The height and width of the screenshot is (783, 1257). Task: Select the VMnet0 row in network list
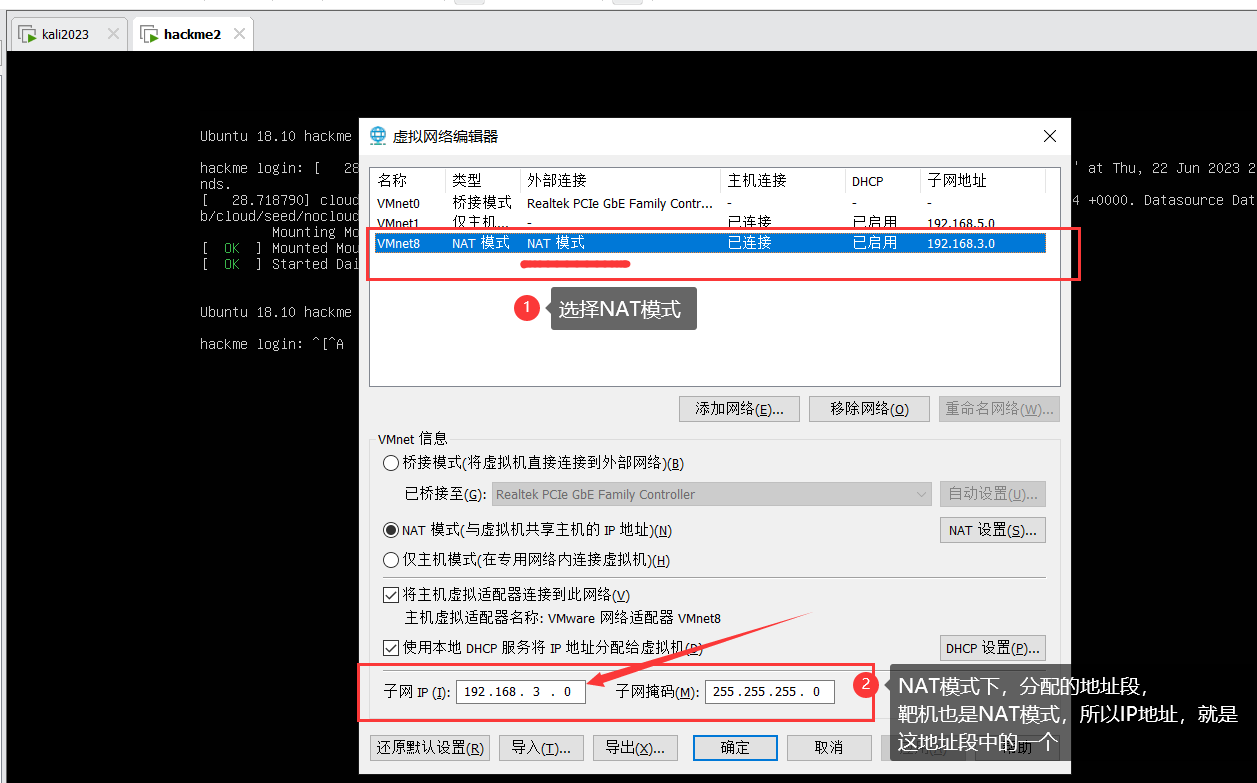(x=710, y=203)
